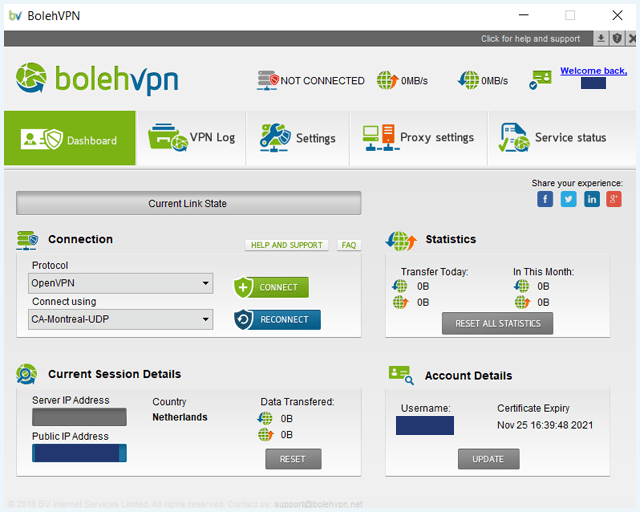Click Transfer Today download icon
640x512 pixels.
pos(400,286)
